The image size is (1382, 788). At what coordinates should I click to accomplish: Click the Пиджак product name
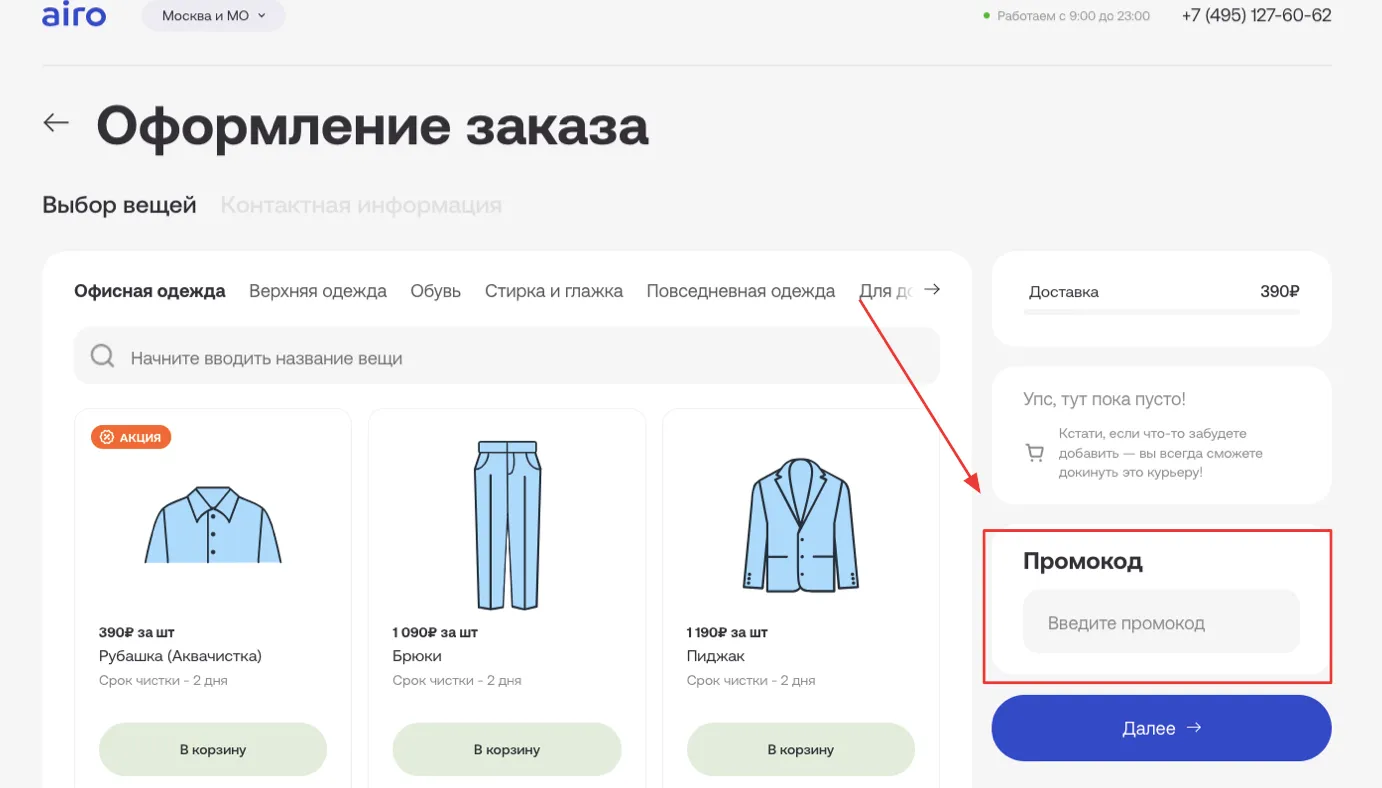[x=716, y=656]
